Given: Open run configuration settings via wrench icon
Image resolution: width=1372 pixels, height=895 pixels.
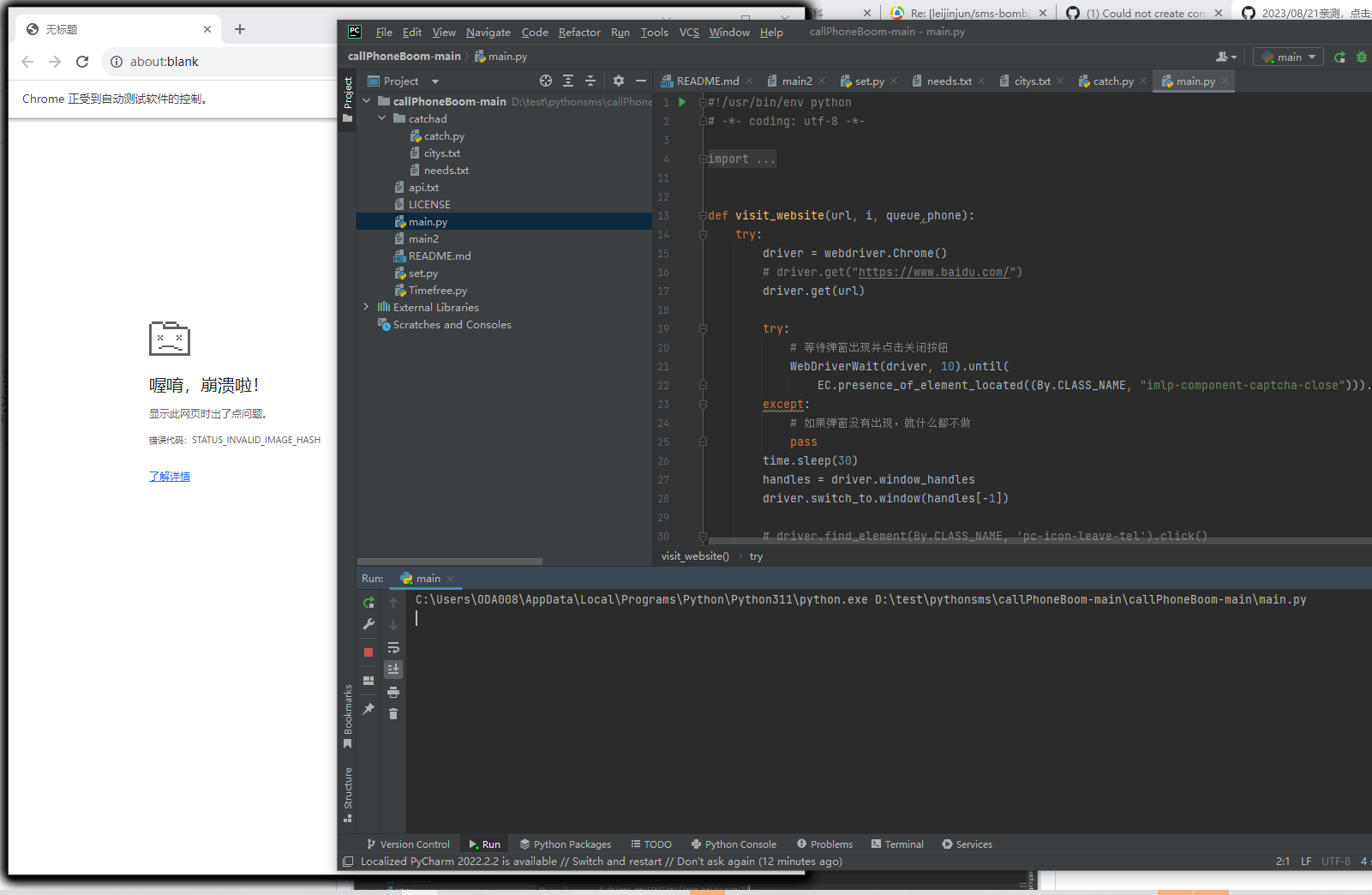Looking at the screenshot, I should 368,623.
